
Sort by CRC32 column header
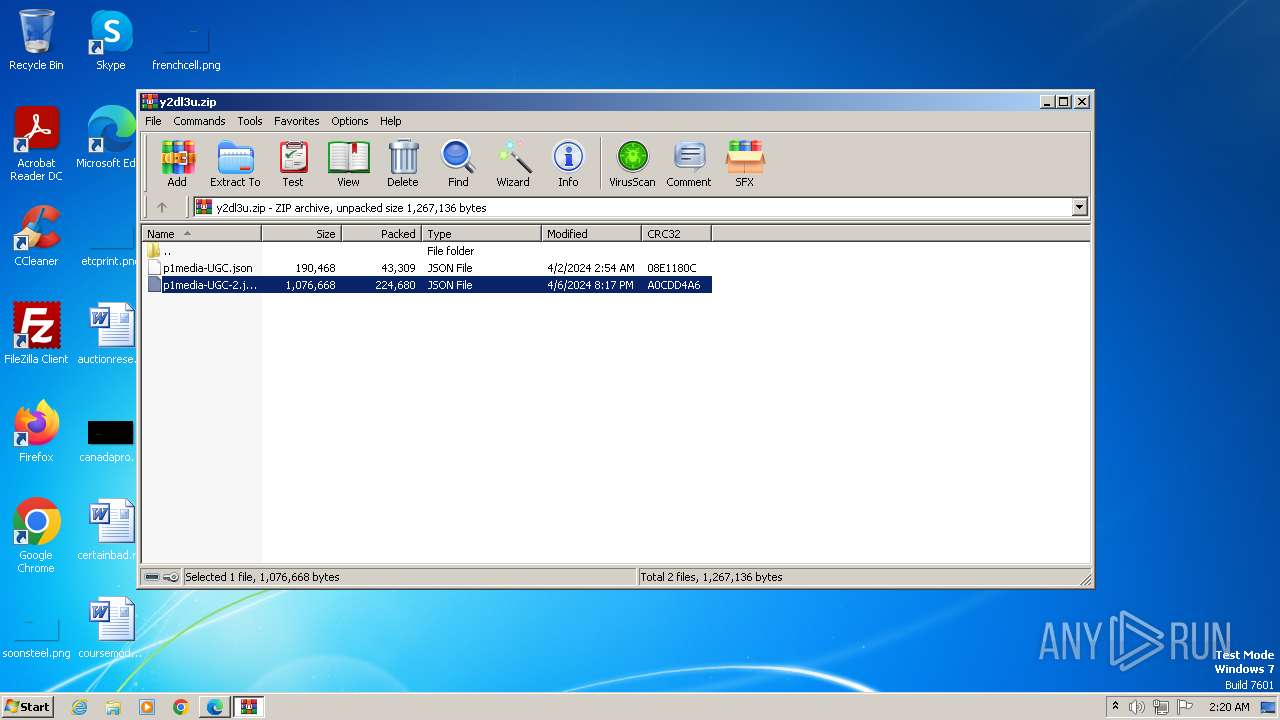(x=677, y=234)
